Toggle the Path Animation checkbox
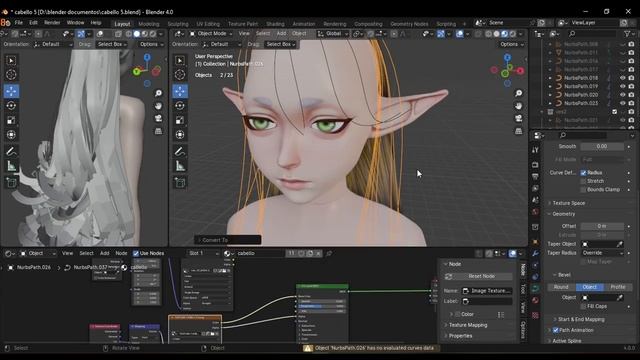Viewport: 640px width, 360px height. coord(556,330)
